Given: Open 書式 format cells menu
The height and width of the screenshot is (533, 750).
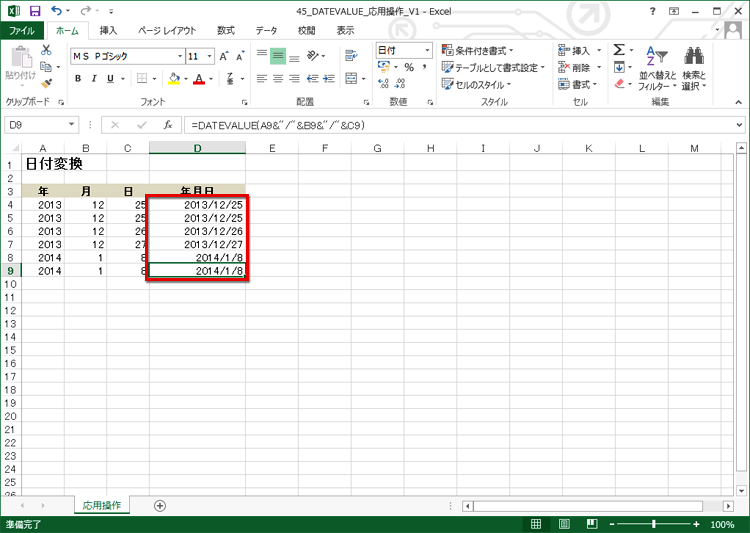Looking at the screenshot, I should pos(578,85).
